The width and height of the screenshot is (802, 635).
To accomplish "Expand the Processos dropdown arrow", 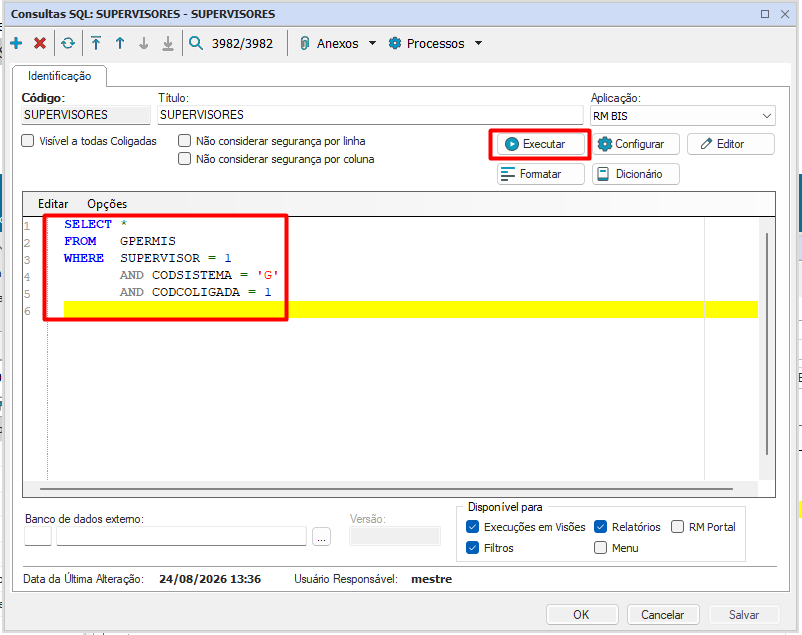I will pos(478,43).
